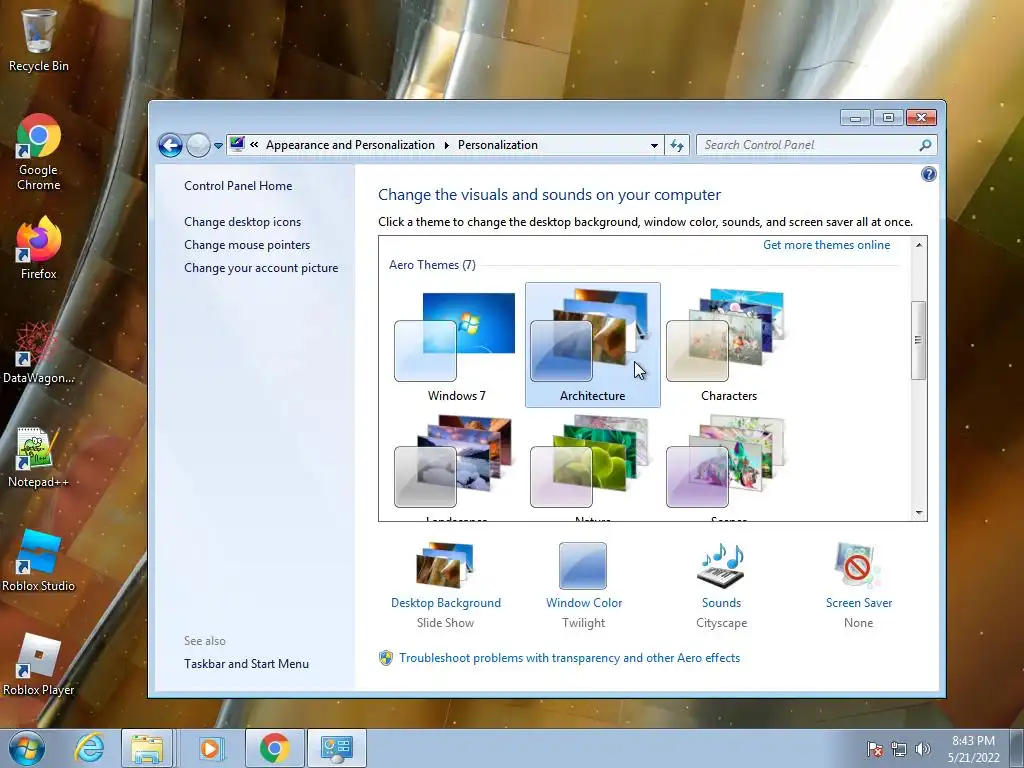The height and width of the screenshot is (768, 1024).
Task: Open Action Center flag tray icon
Action: [x=875, y=749]
